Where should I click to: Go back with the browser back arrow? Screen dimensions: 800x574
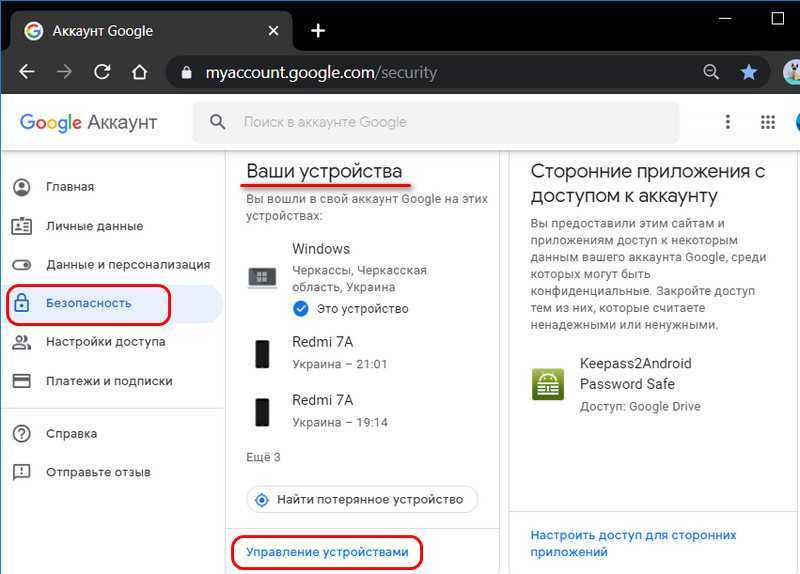tap(27, 71)
